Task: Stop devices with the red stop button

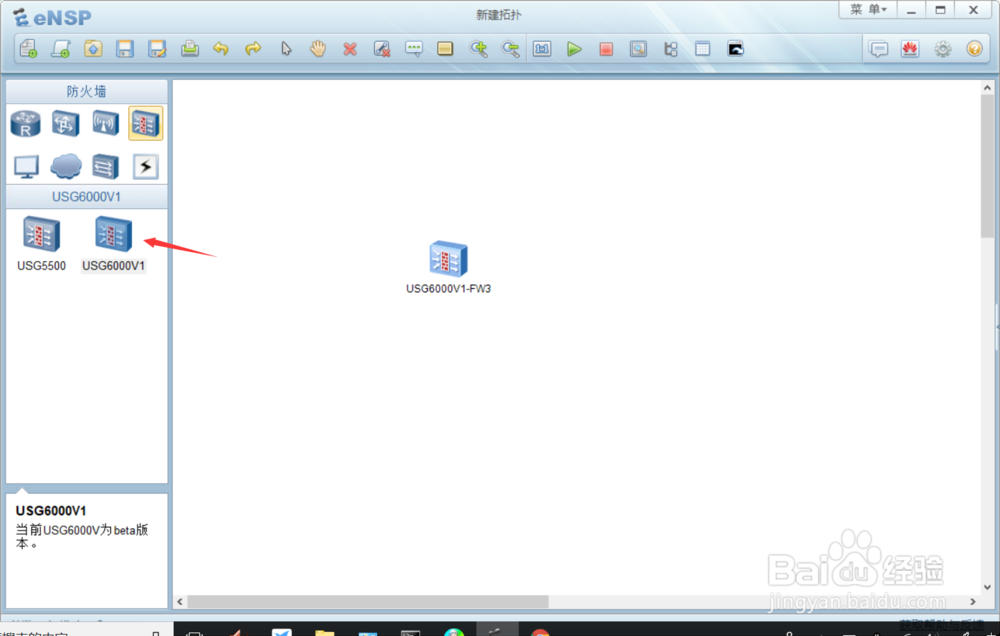Action: (606, 48)
